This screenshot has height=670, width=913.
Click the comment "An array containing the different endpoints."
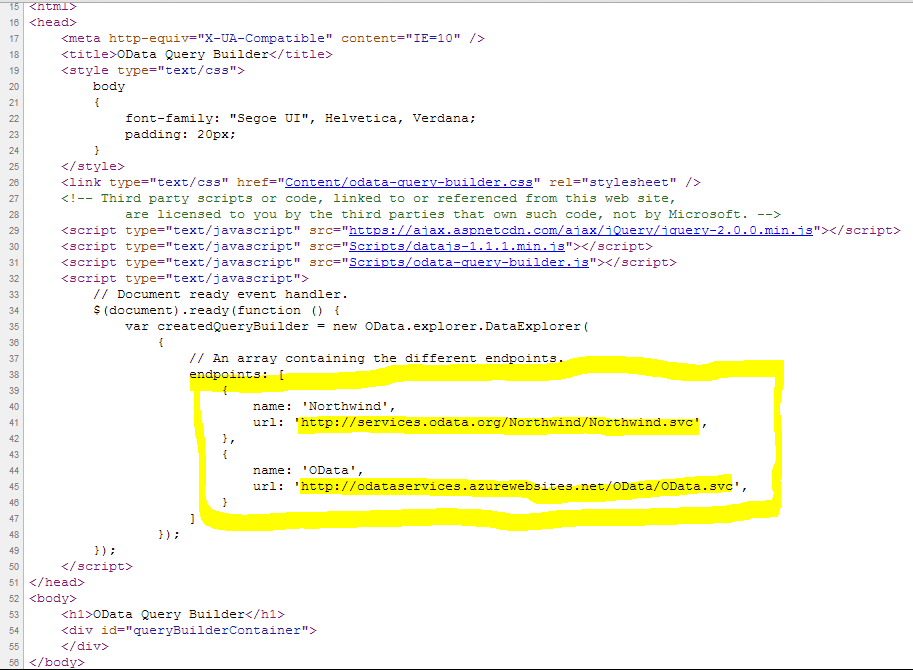click(x=377, y=359)
